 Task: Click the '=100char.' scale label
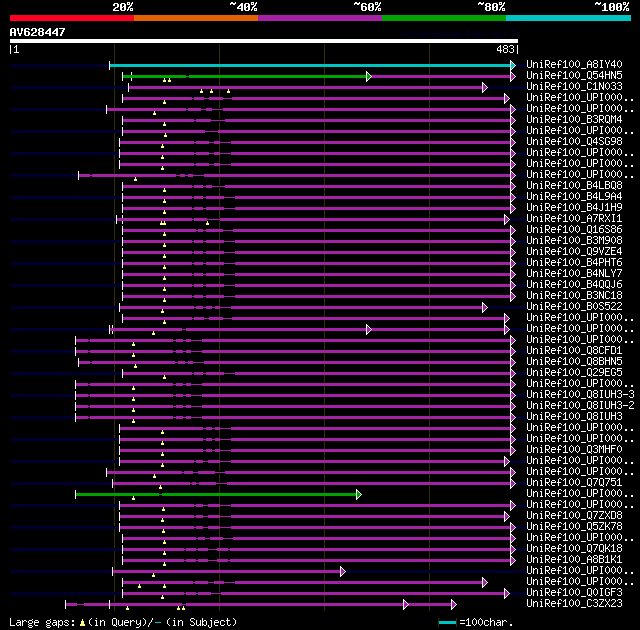pyautogui.click(x=486, y=623)
